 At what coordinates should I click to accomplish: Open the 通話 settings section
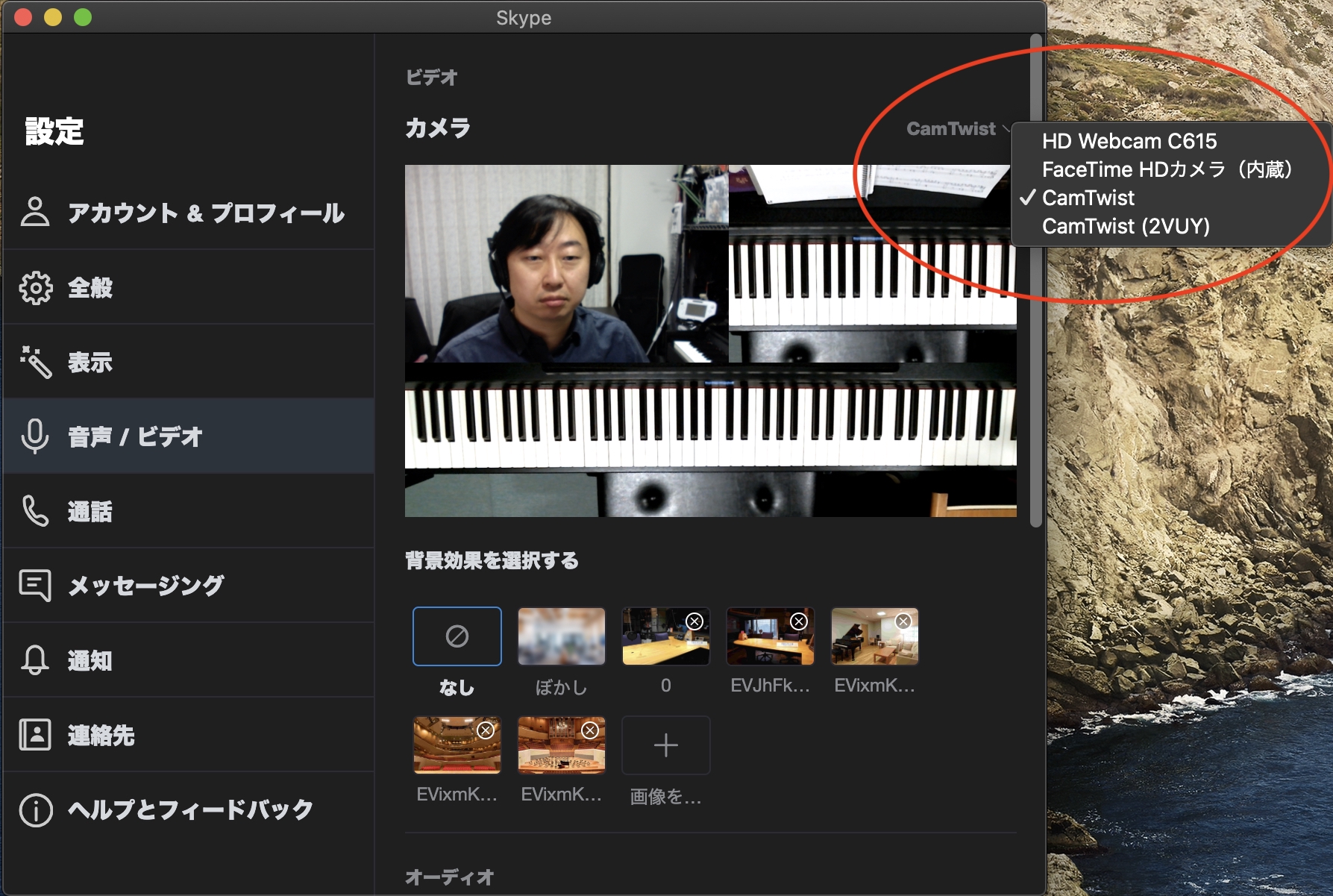tap(189, 511)
